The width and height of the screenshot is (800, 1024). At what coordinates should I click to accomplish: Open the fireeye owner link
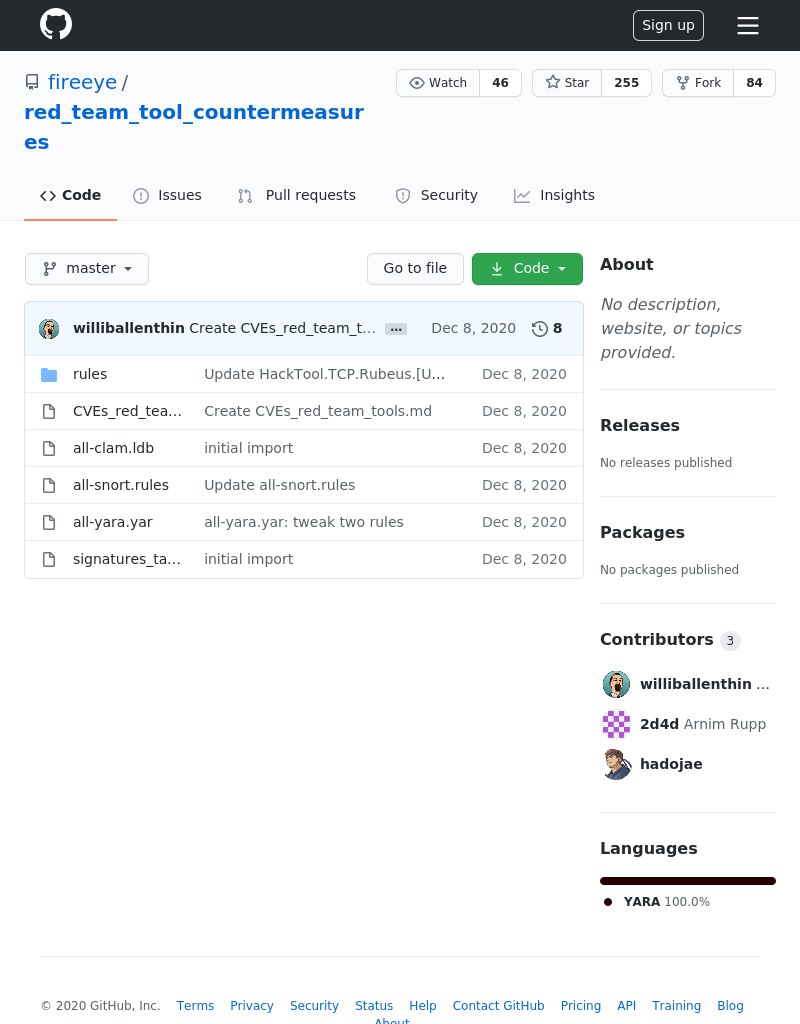pyautogui.click(x=82, y=82)
